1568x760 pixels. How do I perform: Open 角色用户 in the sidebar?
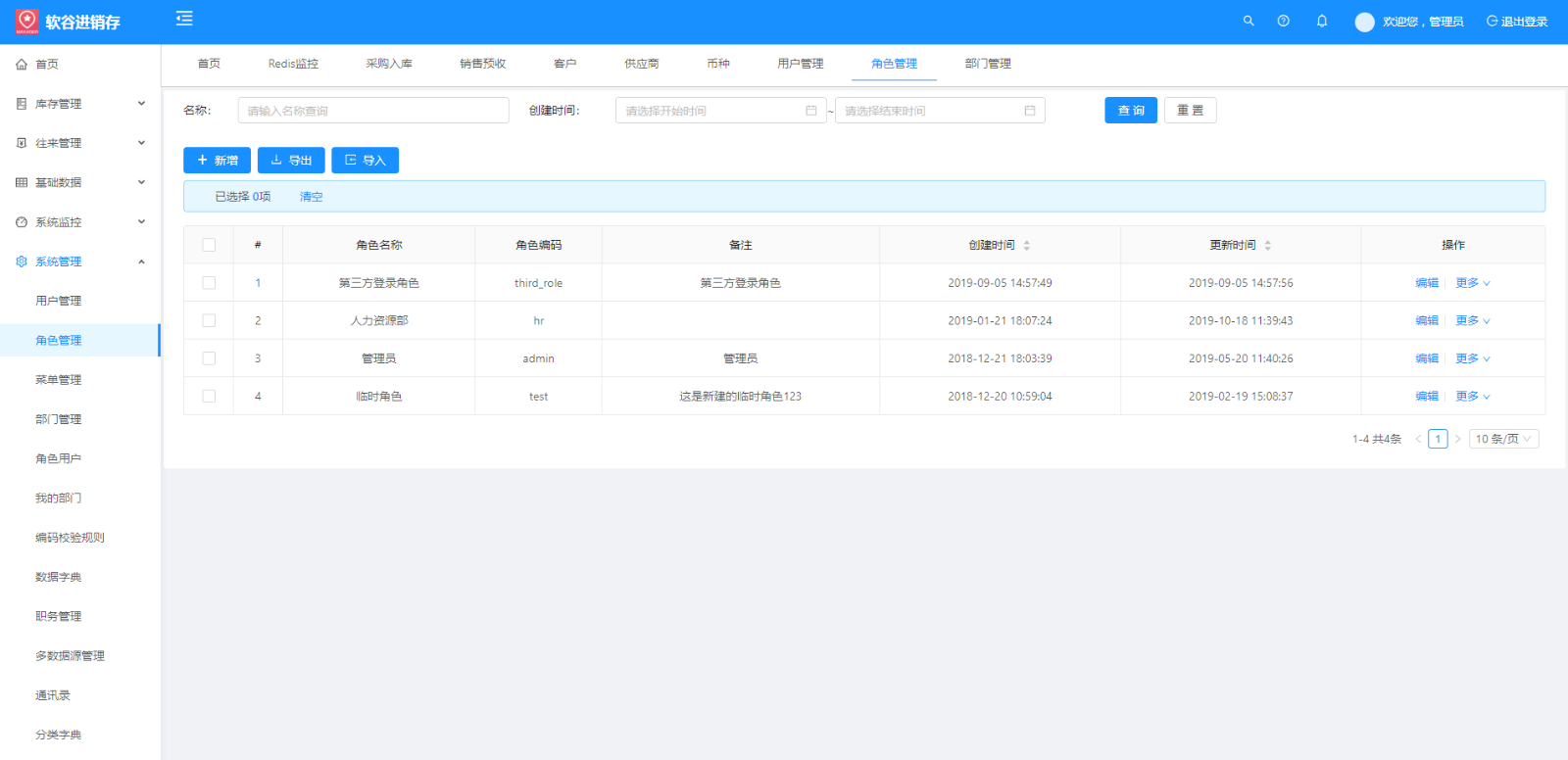coord(59,458)
